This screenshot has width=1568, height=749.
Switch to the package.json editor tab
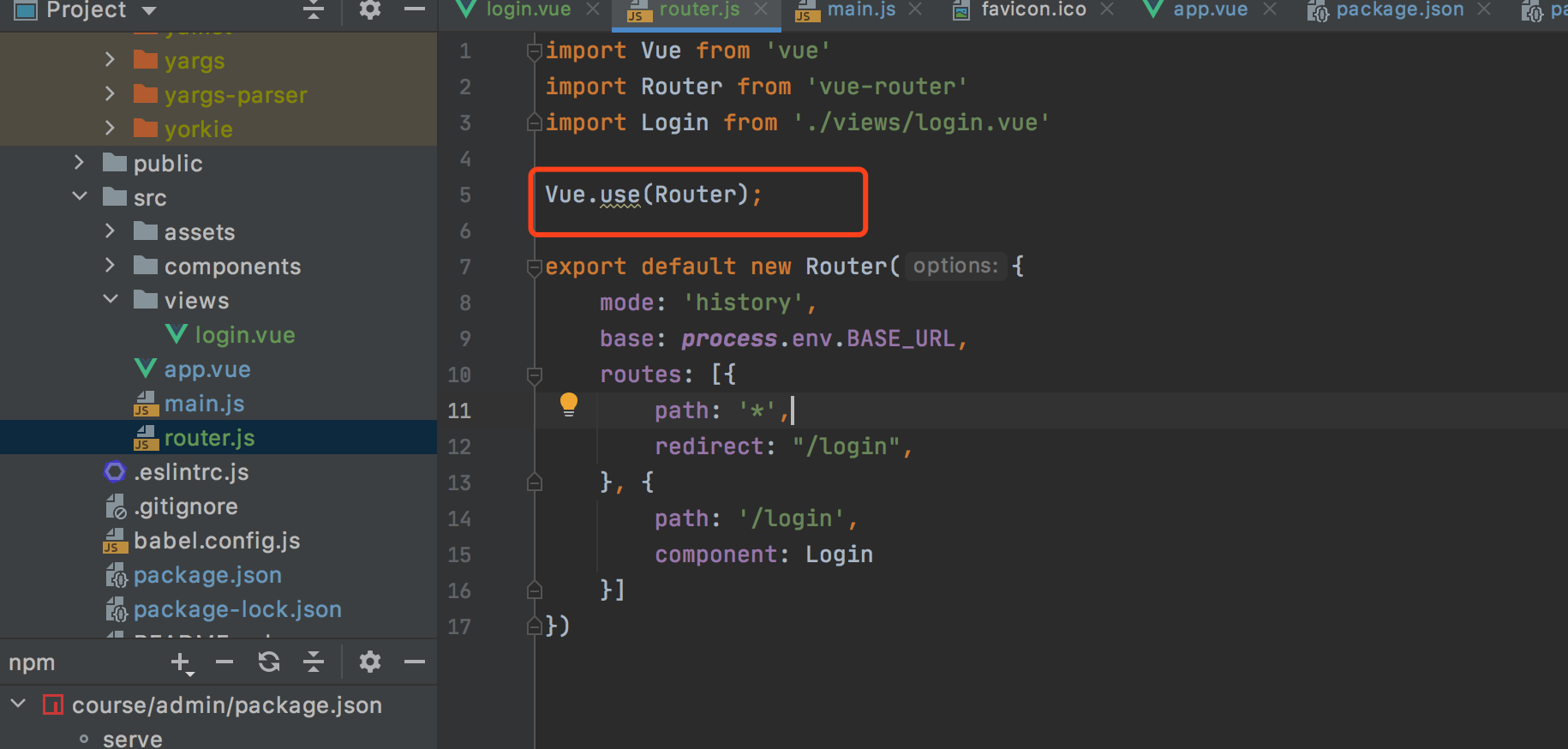[x=1400, y=9]
